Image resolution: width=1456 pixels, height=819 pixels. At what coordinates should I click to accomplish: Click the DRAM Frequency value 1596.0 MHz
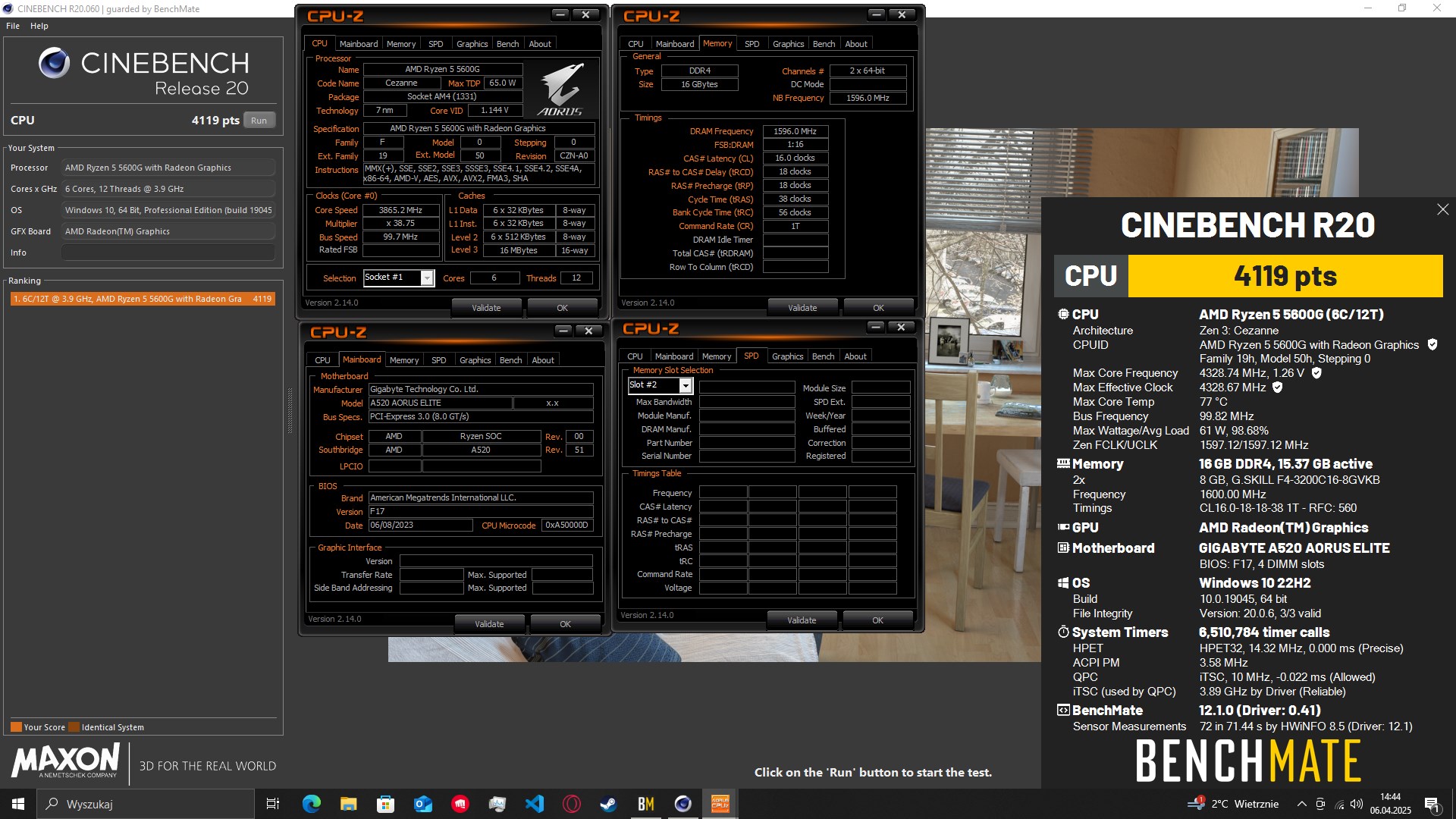[x=795, y=131]
